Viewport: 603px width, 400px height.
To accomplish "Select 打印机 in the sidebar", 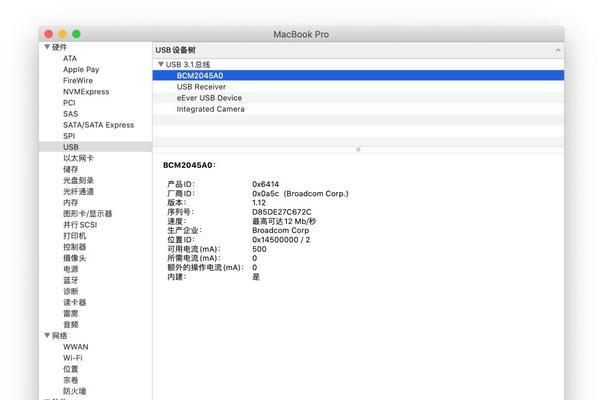I will (x=74, y=236).
